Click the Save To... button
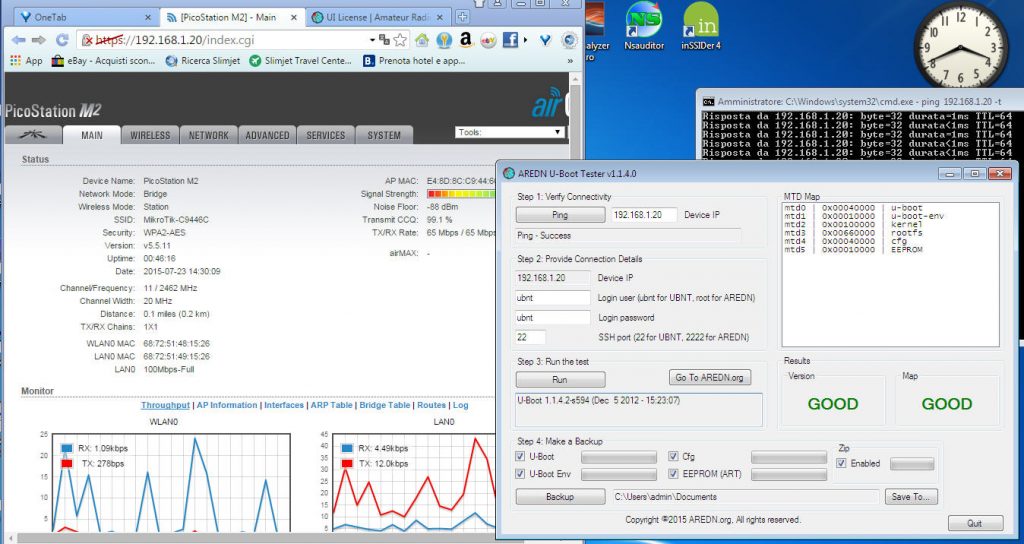The height and width of the screenshot is (544, 1024). [912, 497]
